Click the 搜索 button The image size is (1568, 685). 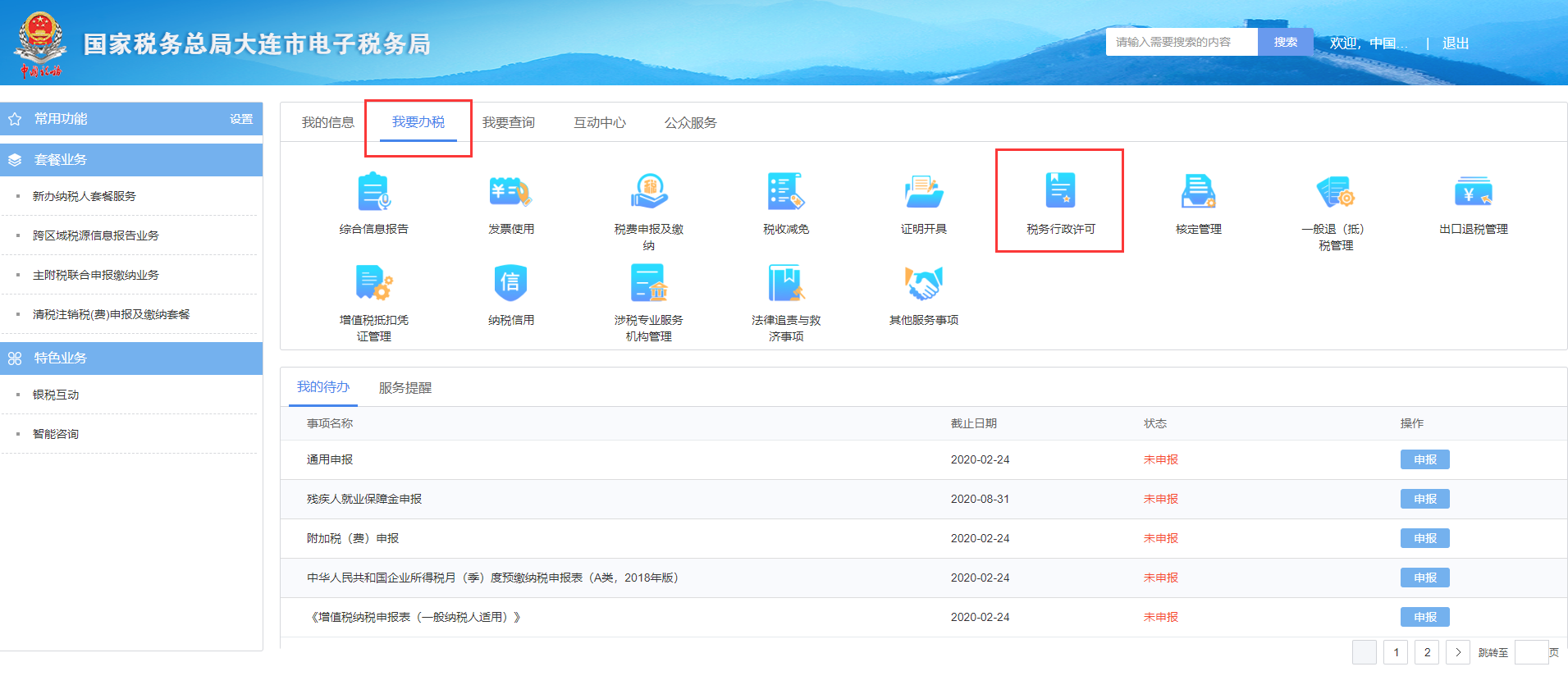click(1286, 42)
